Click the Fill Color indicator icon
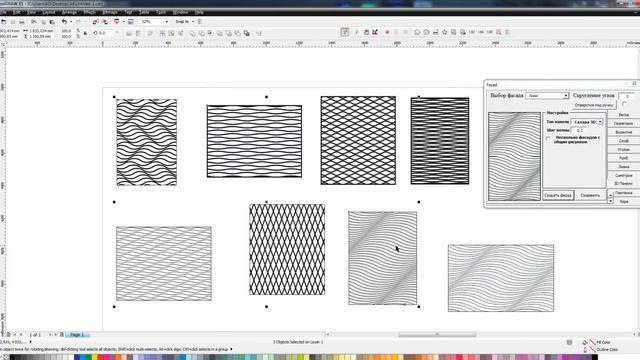640x360 pixels. pyautogui.click(x=585, y=342)
